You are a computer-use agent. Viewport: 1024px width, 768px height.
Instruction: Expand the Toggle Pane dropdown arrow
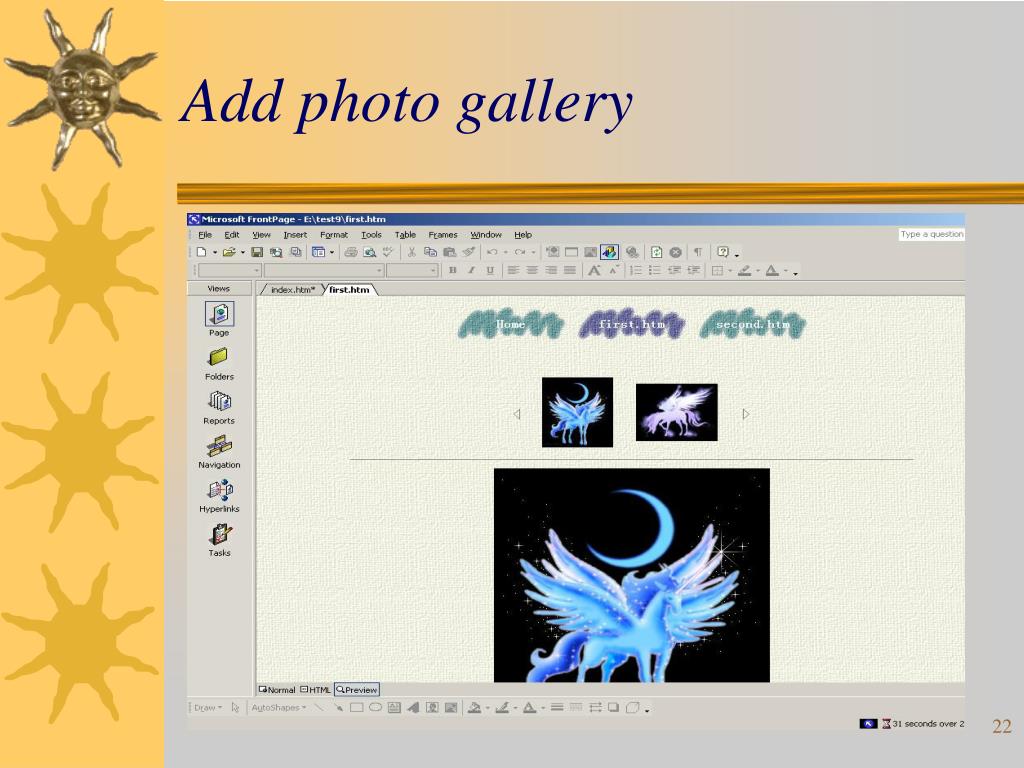pyautogui.click(x=332, y=252)
